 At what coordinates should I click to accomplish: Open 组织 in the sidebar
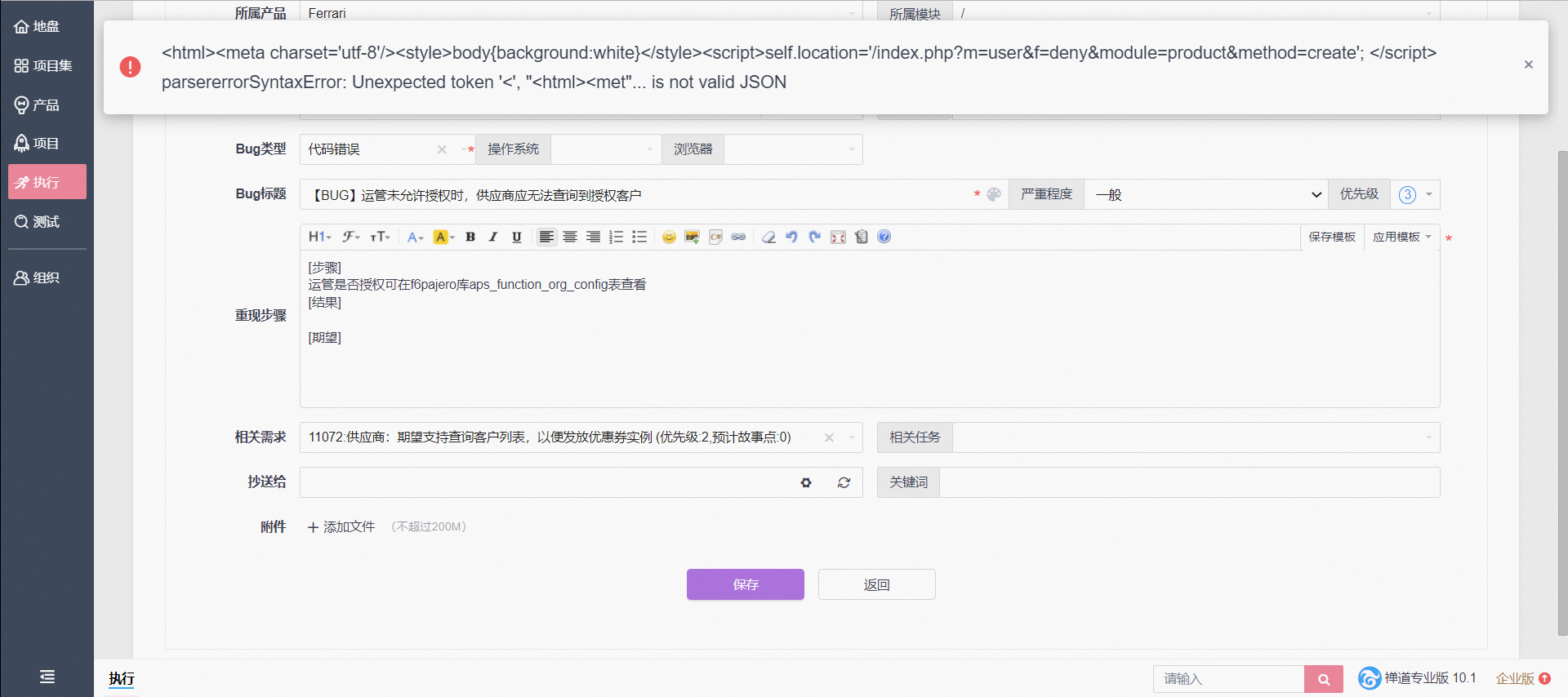(38, 277)
